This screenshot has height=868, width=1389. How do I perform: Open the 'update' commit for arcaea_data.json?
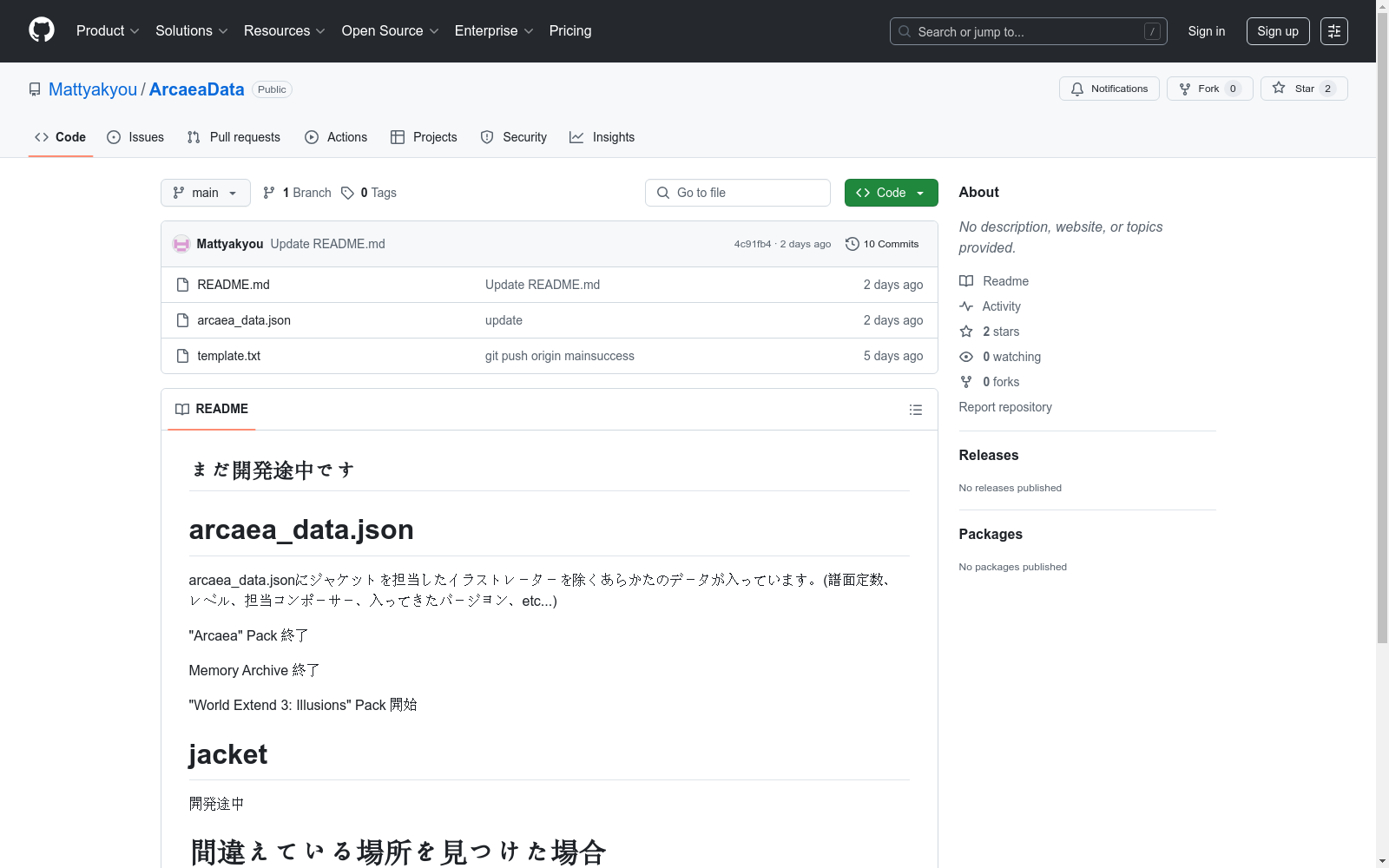point(504,320)
